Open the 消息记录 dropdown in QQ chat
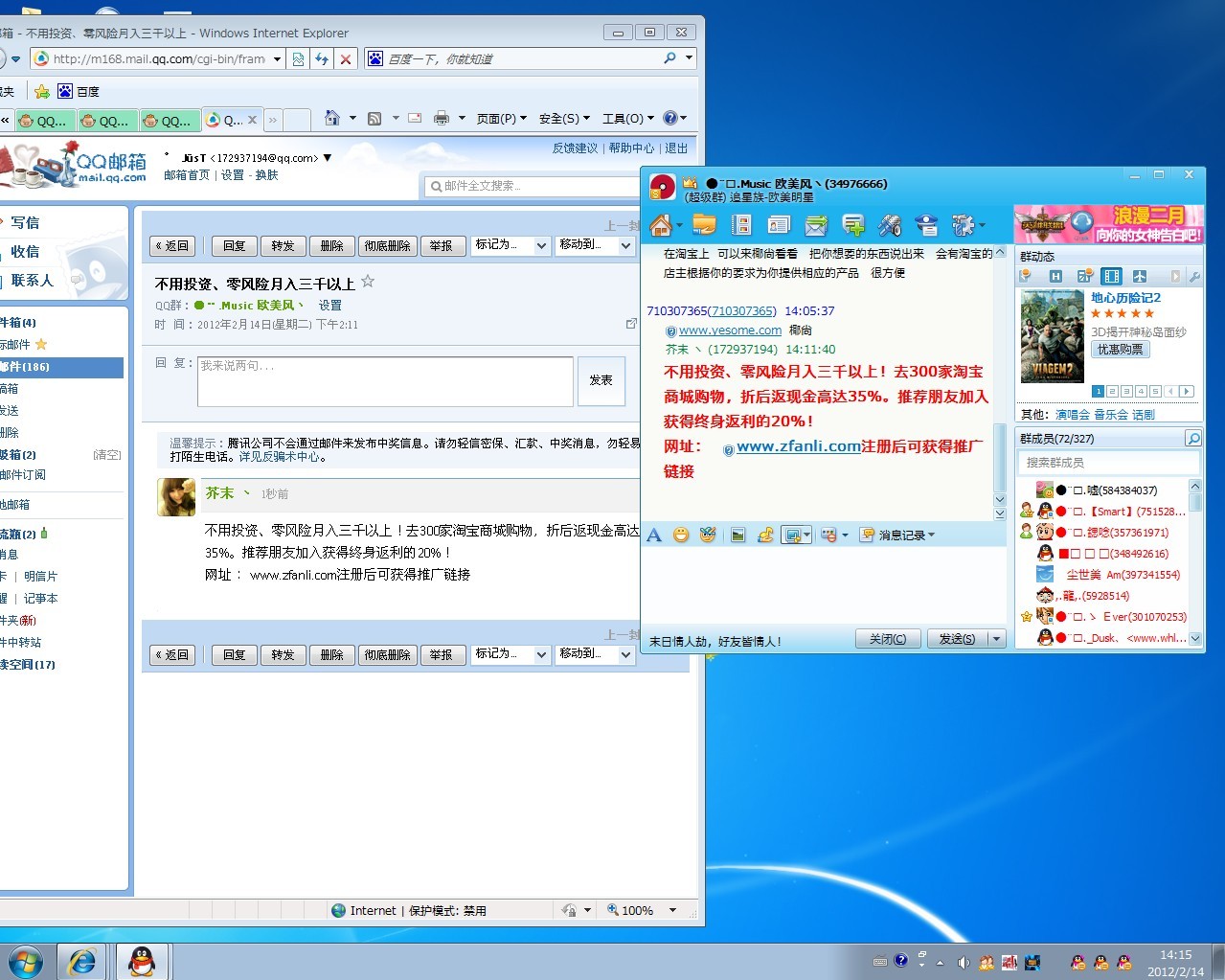 (897, 535)
